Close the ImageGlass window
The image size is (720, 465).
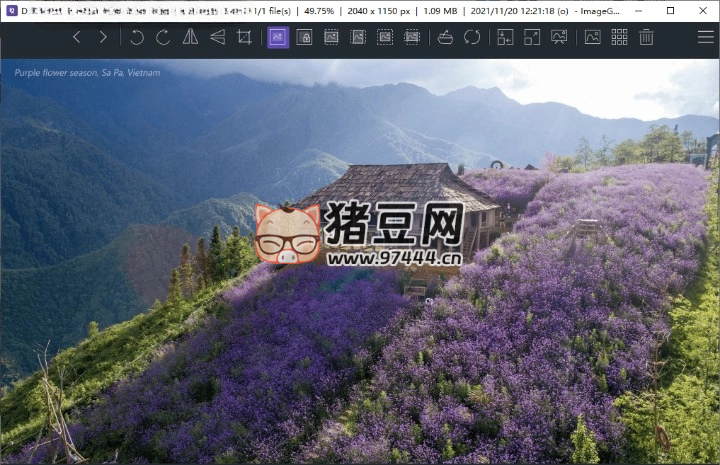tap(703, 11)
